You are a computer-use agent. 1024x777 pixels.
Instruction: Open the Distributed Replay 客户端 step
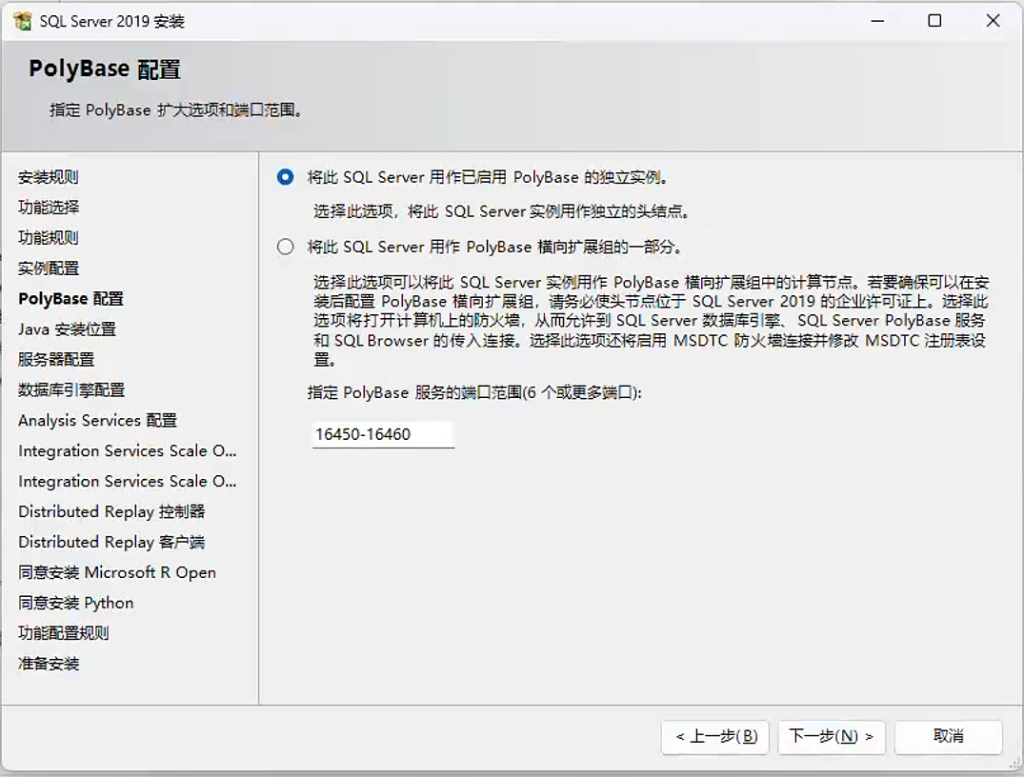[x=111, y=542]
